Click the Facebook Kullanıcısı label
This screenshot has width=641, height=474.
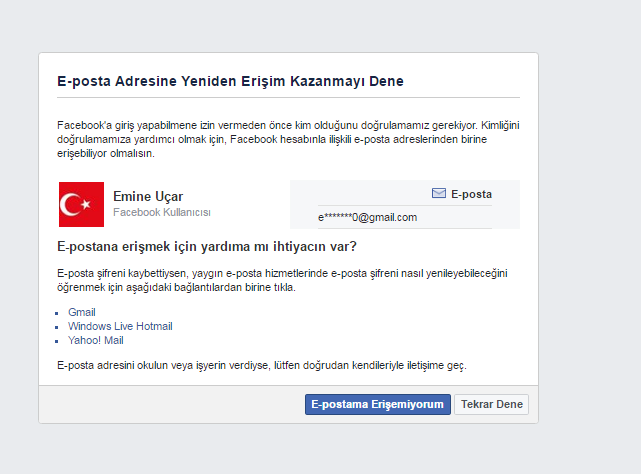[162, 212]
